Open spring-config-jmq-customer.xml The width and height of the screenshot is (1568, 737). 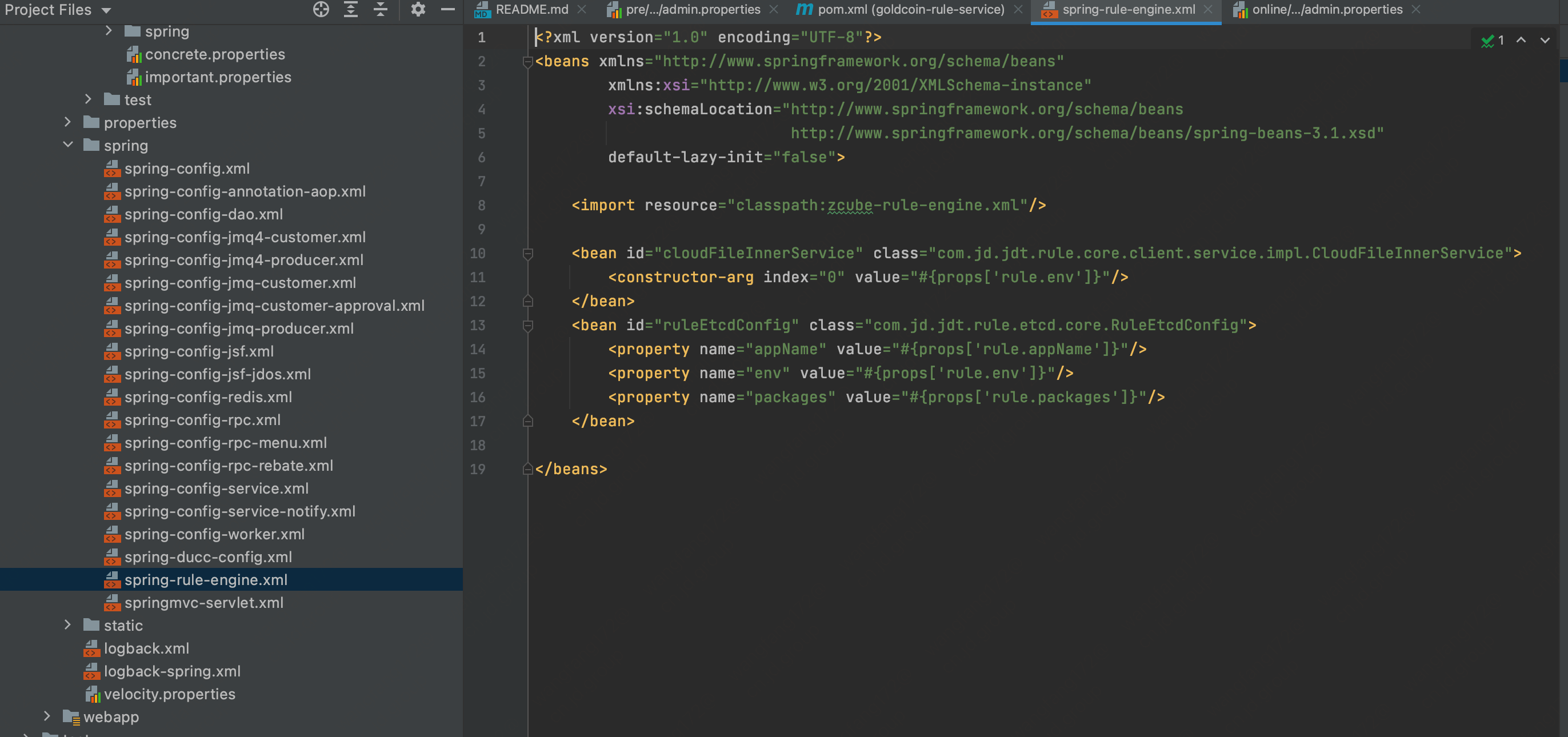(x=240, y=282)
